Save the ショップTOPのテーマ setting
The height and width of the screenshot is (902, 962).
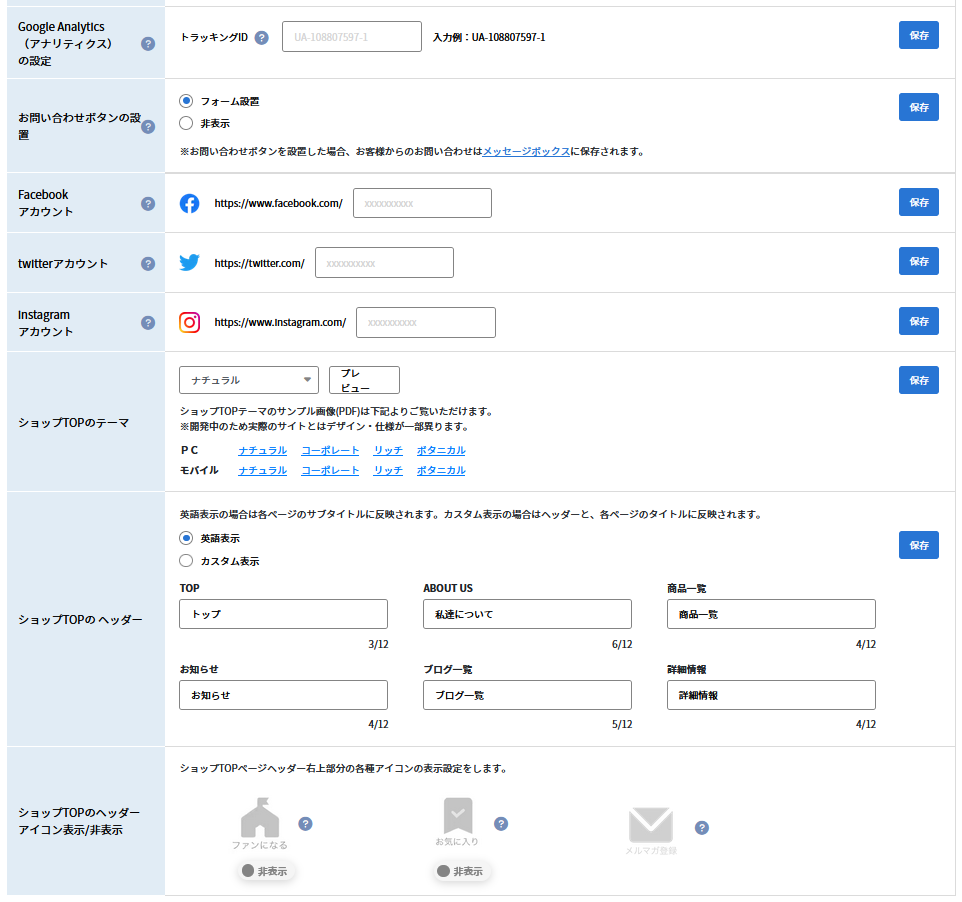918,380
